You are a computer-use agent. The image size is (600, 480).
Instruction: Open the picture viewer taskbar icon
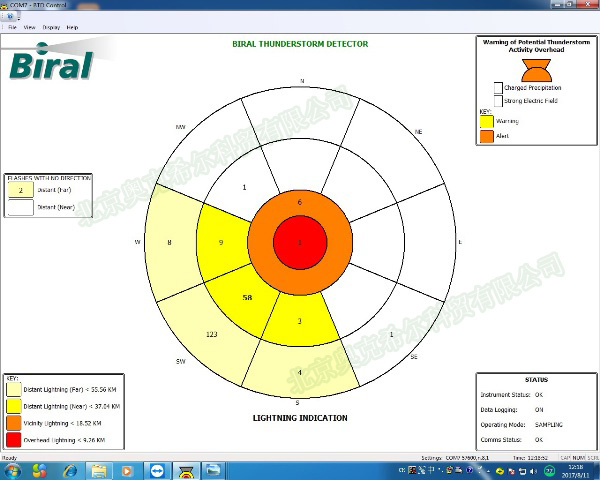click(x=214, y=471)
